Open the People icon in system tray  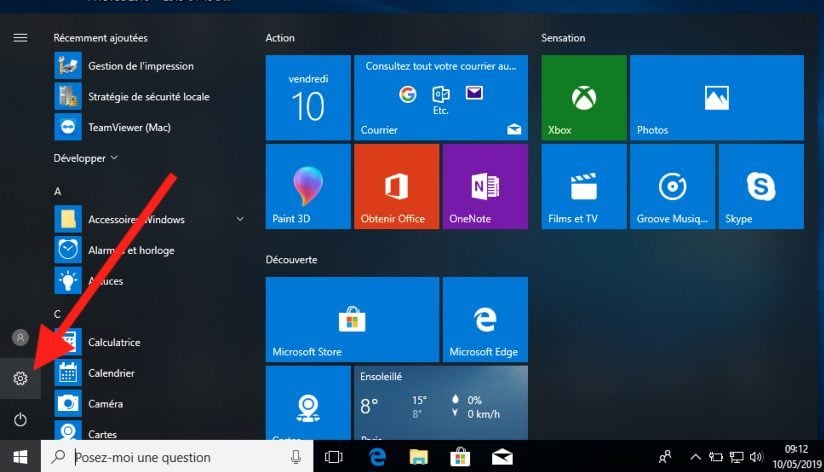665,457
